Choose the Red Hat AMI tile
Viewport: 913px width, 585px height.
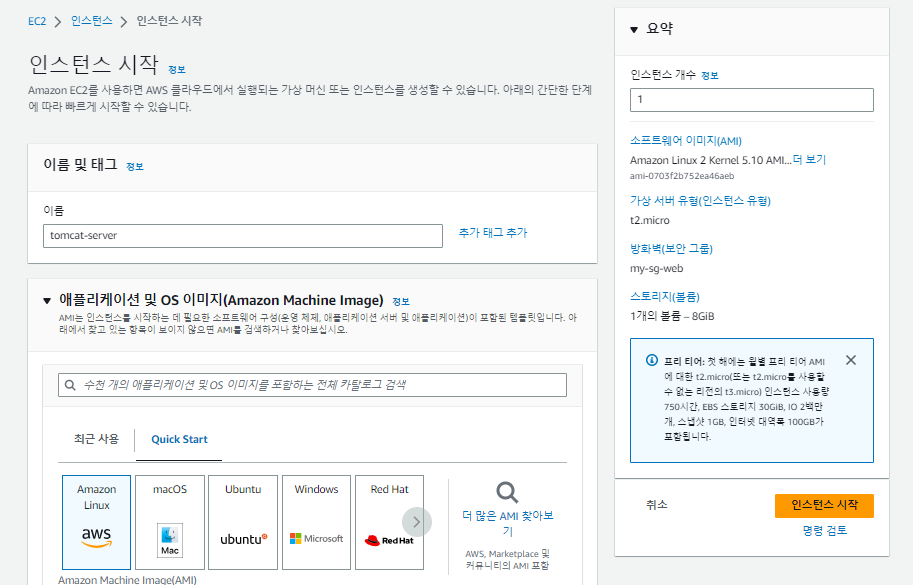coord(390,522)
